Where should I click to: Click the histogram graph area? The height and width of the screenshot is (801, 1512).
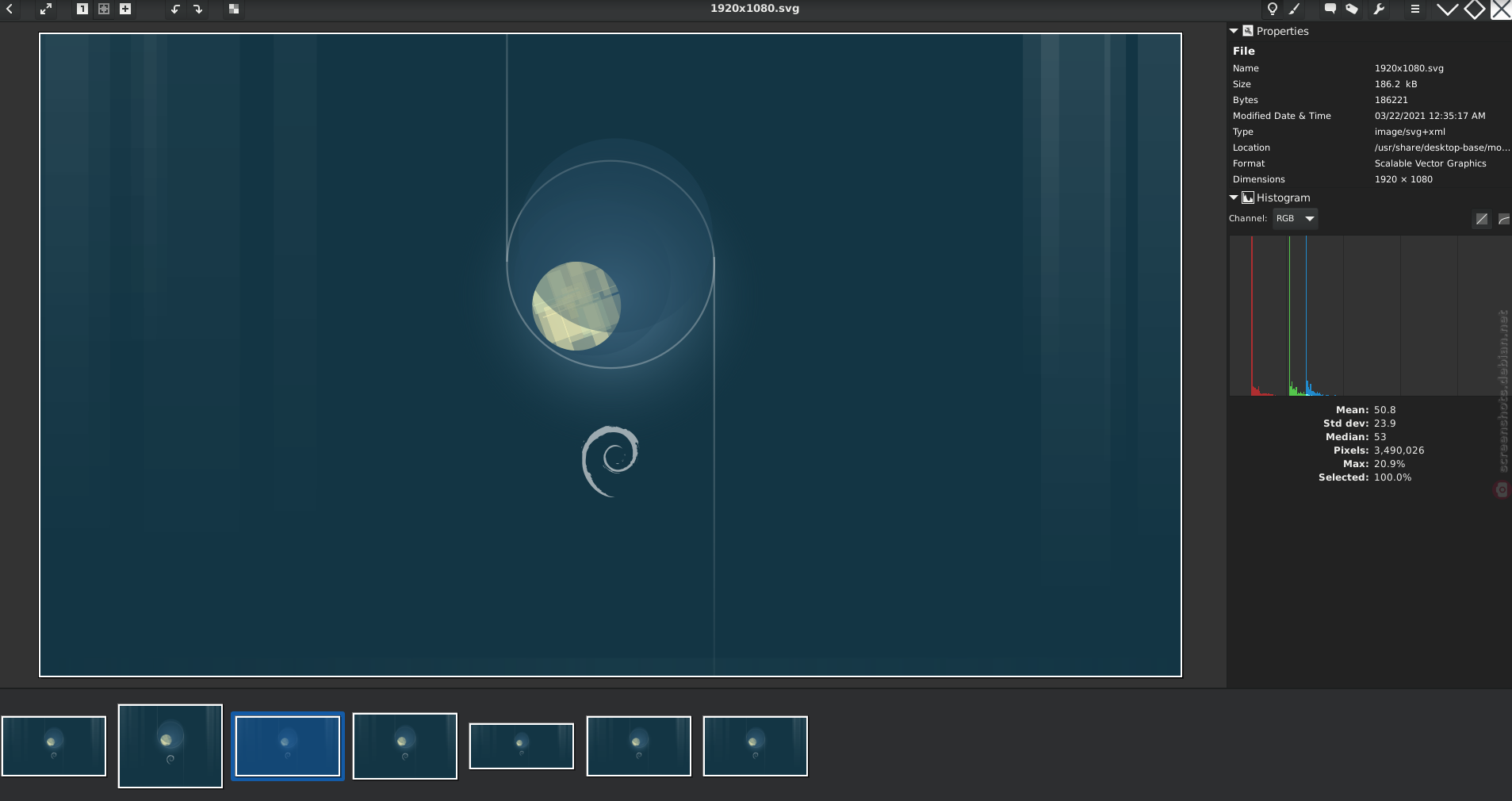click(1370, 316)
